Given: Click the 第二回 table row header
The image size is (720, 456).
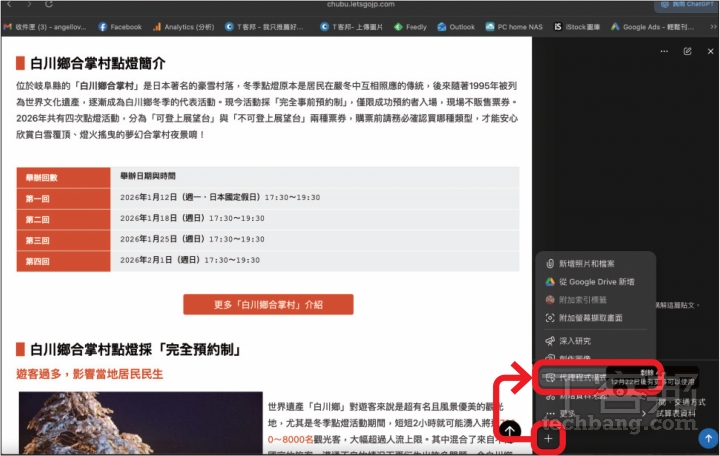Looking at the screenshot, I should pyautogui.click(x=63, y=220).
